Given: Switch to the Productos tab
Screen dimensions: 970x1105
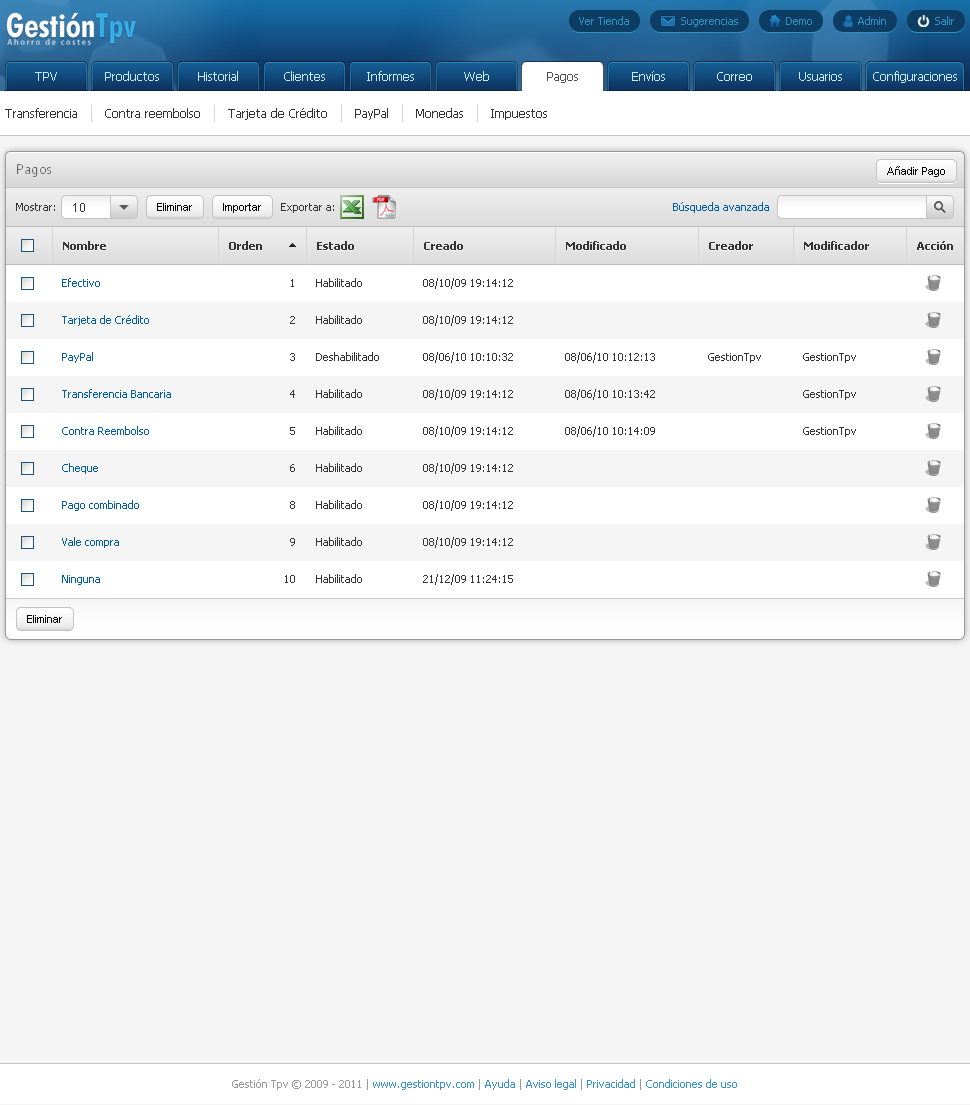Looking at the screenshot, I should [132, 76].
